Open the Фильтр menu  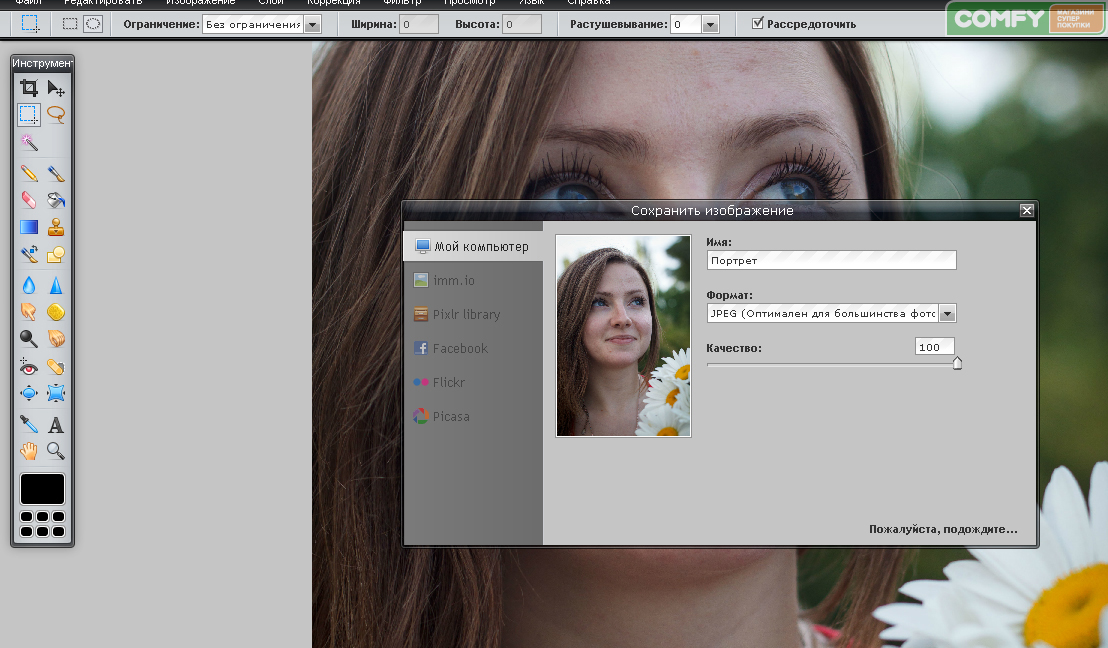[402, 2]
